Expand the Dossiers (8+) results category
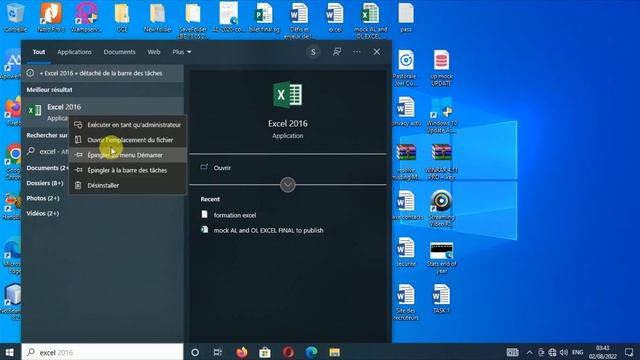The image size is (640, 360). point(45,183)
